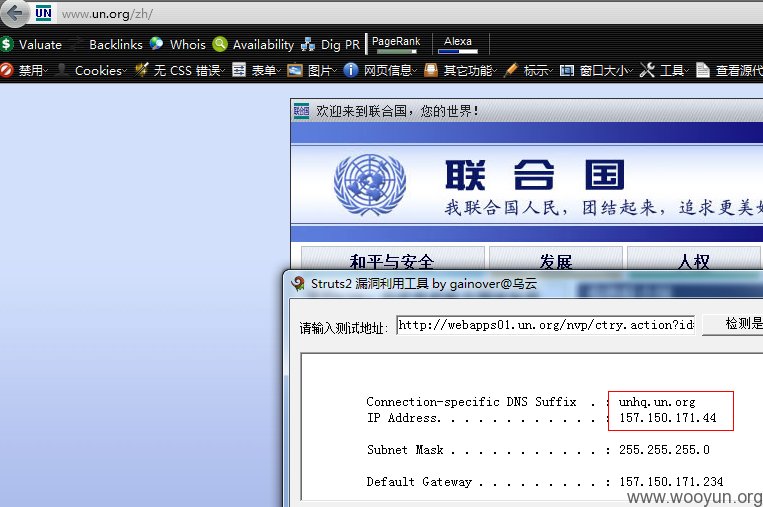The height and width of the screenshot is (507, 763).
Task: Open the 人权 navigation tab
Action: point(694,258)
